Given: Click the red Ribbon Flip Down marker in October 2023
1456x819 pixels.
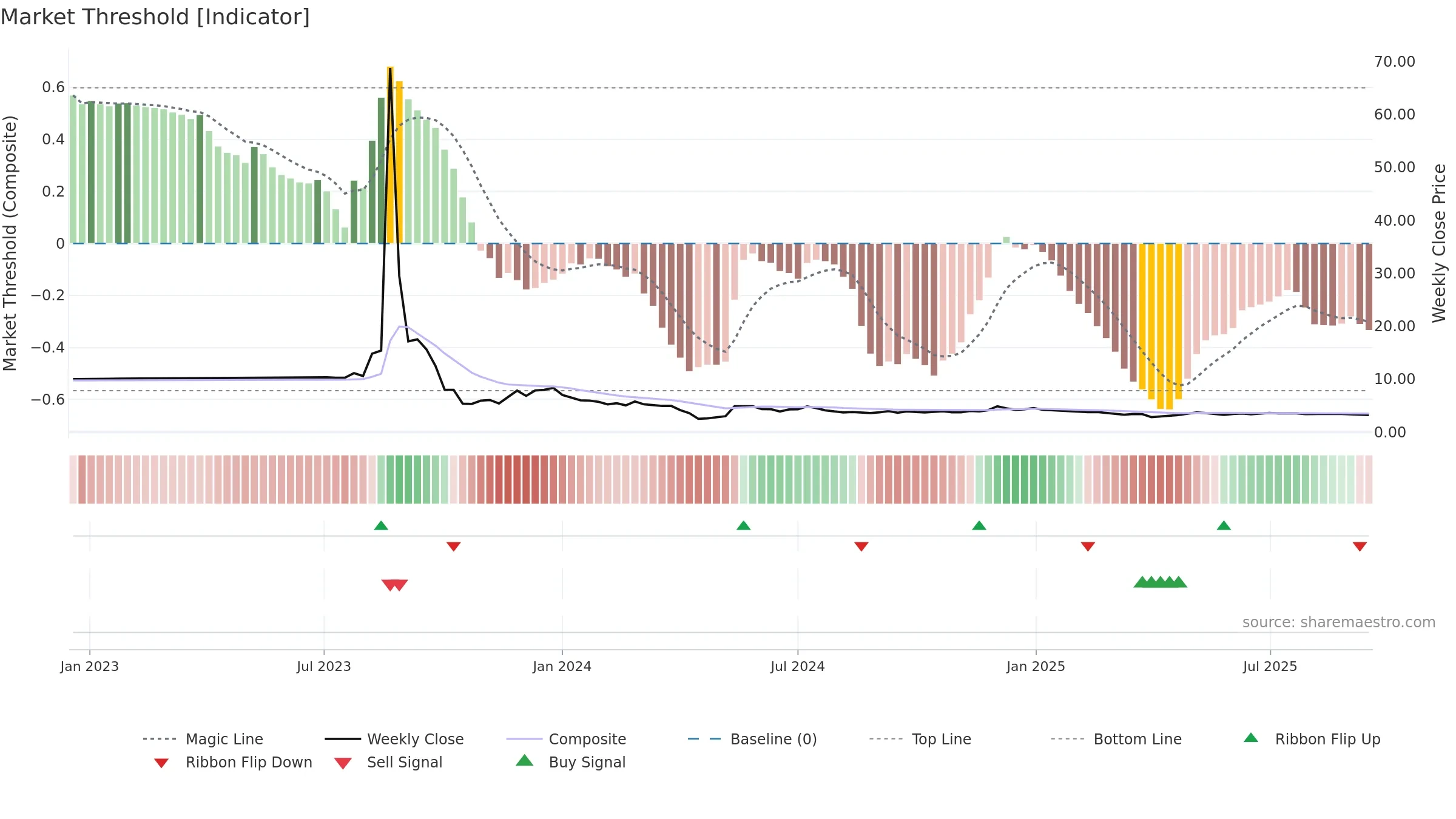Looking at the screenshot, I should [x=454, y=547].
